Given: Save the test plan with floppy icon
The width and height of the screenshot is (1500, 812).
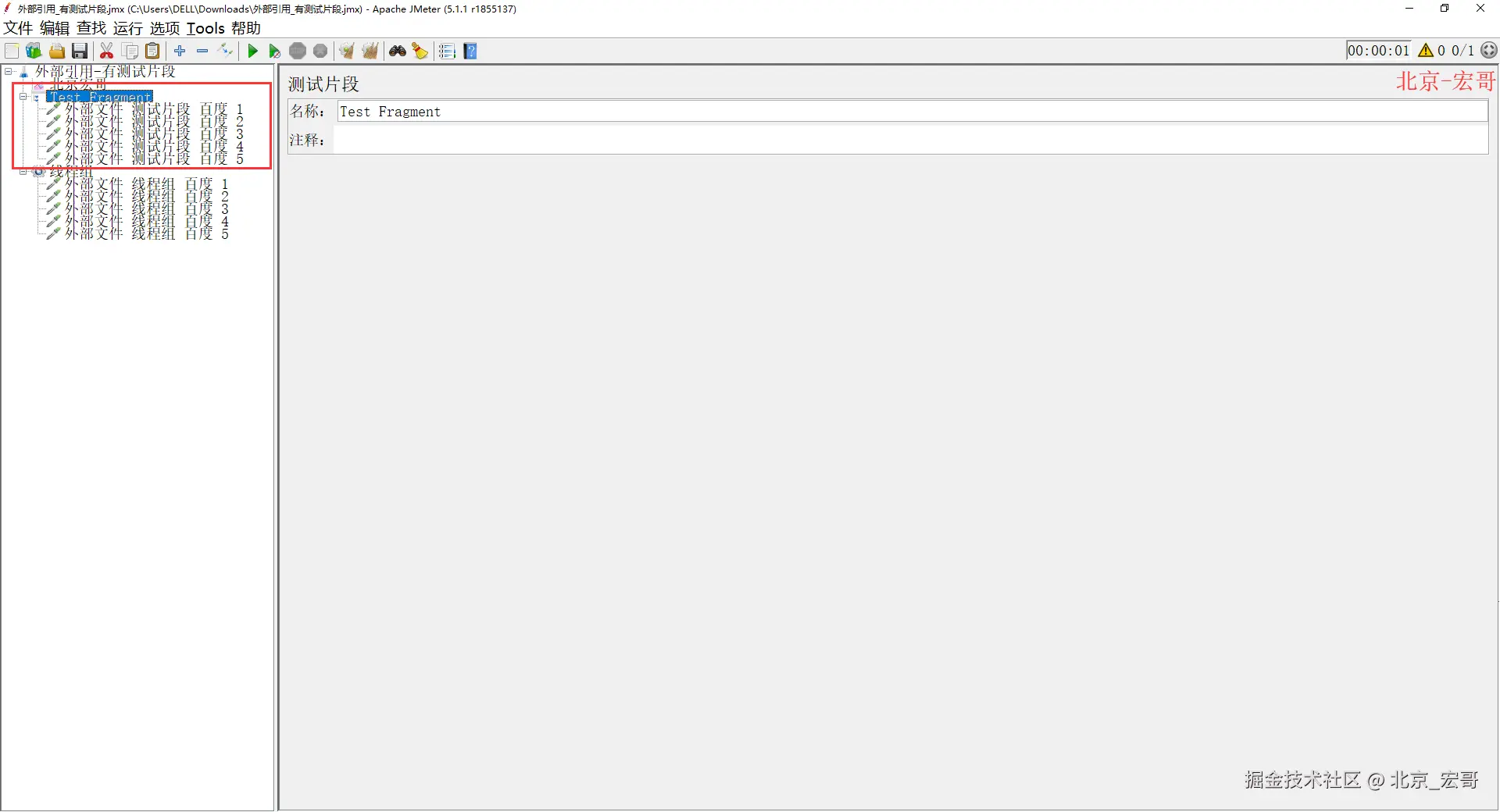Looking at the screenshot, I should pos(80,52).
